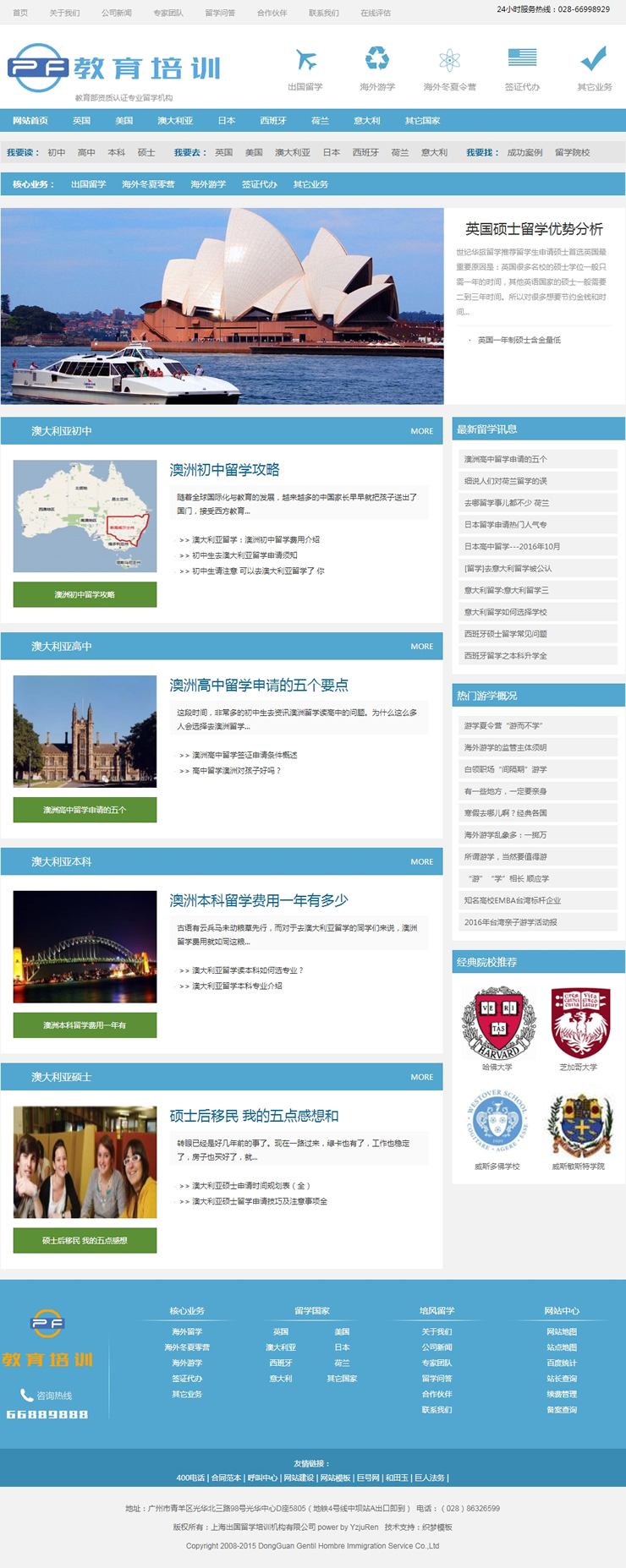
Task: Click the atom icon for 海外冬夏令营
Action: pyautogui.click(x=449, y=60)
